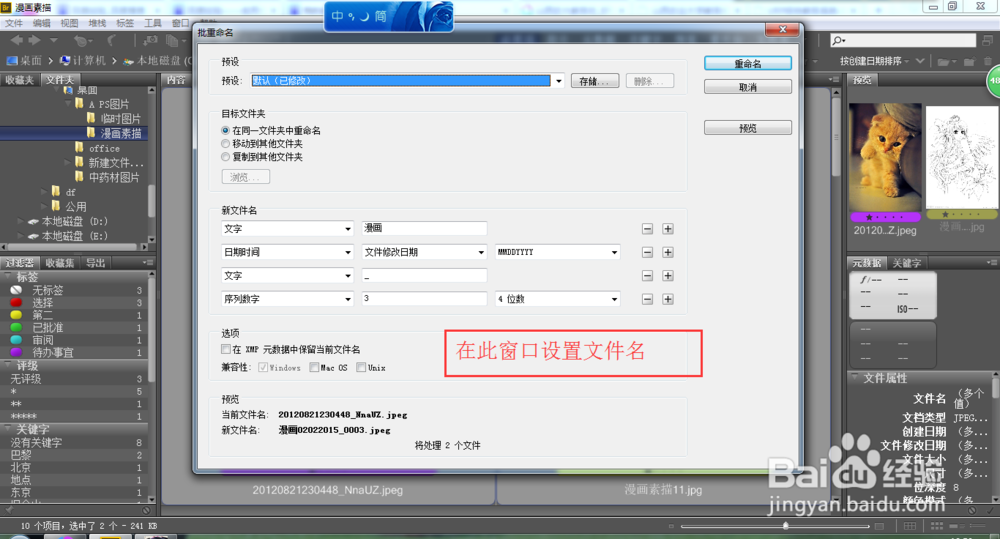Click the Go Forward arrow in Bridge toolbar
The image size is (1000, 539).
[34, 40]
